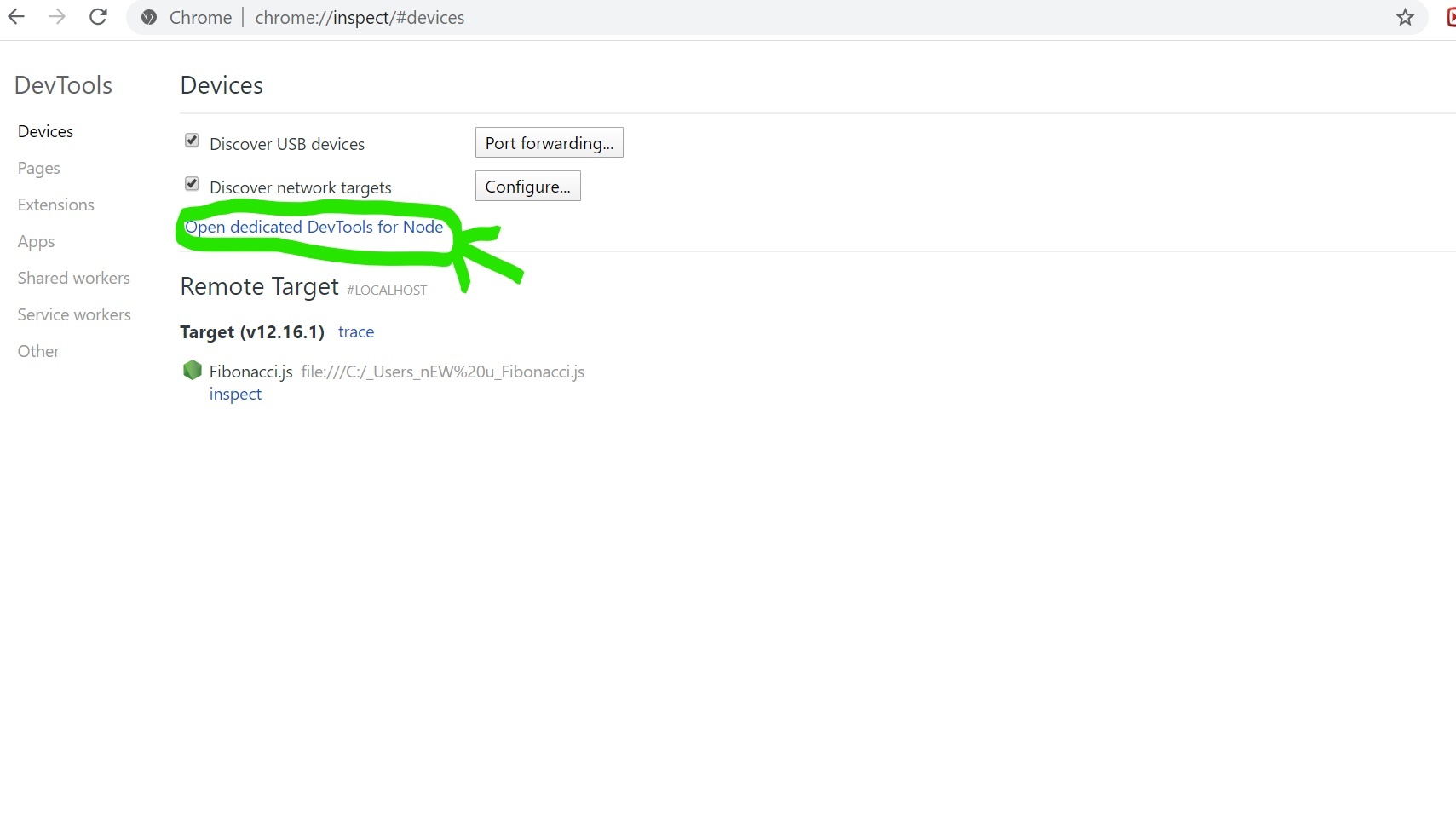The width and height of the screenshot is (1456, 818).
Task: Uncheck Discover USB devices
Action: pyautogui.click(x=192, y=141)
